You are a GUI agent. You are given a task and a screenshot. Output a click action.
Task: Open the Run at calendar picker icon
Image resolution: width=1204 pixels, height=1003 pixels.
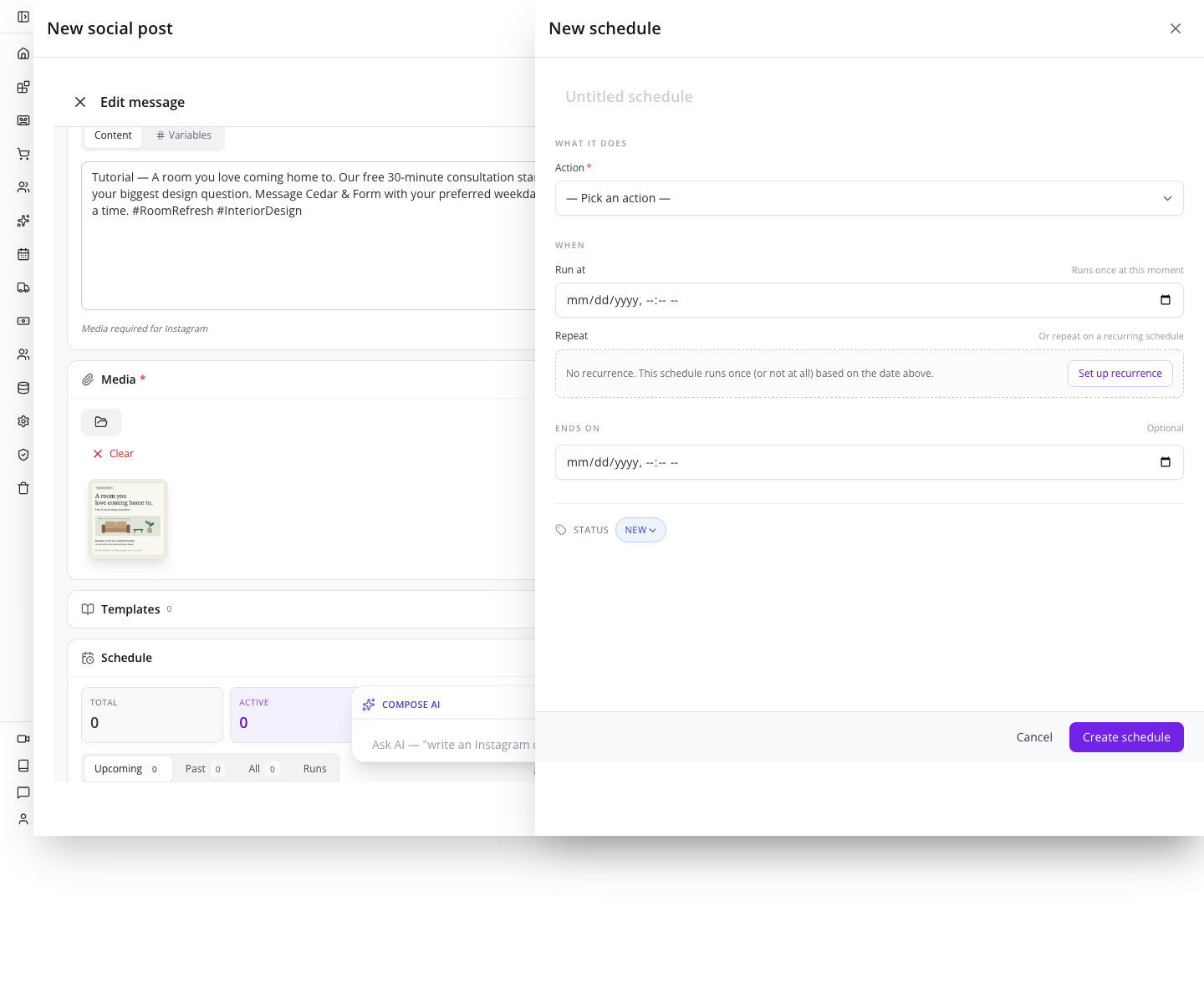[1166, 300]
